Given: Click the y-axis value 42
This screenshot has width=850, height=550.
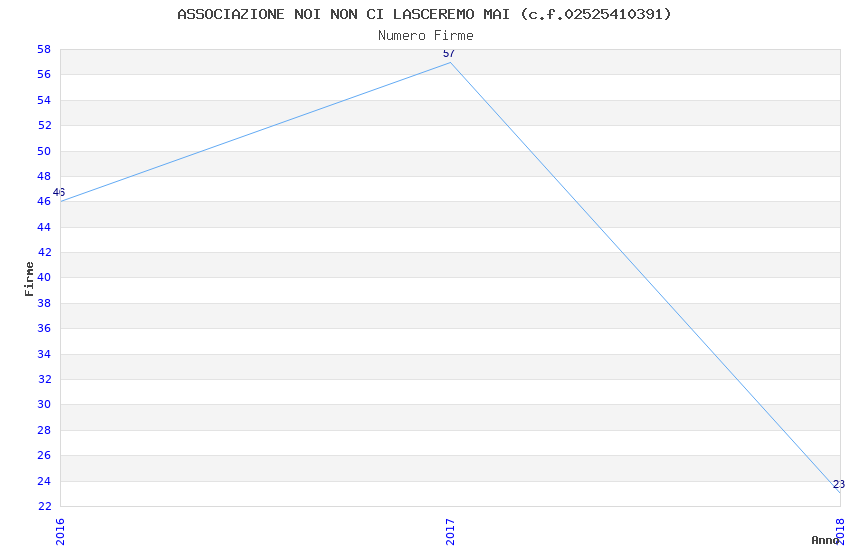Looking at the screenshot, I should pos(44,252).
